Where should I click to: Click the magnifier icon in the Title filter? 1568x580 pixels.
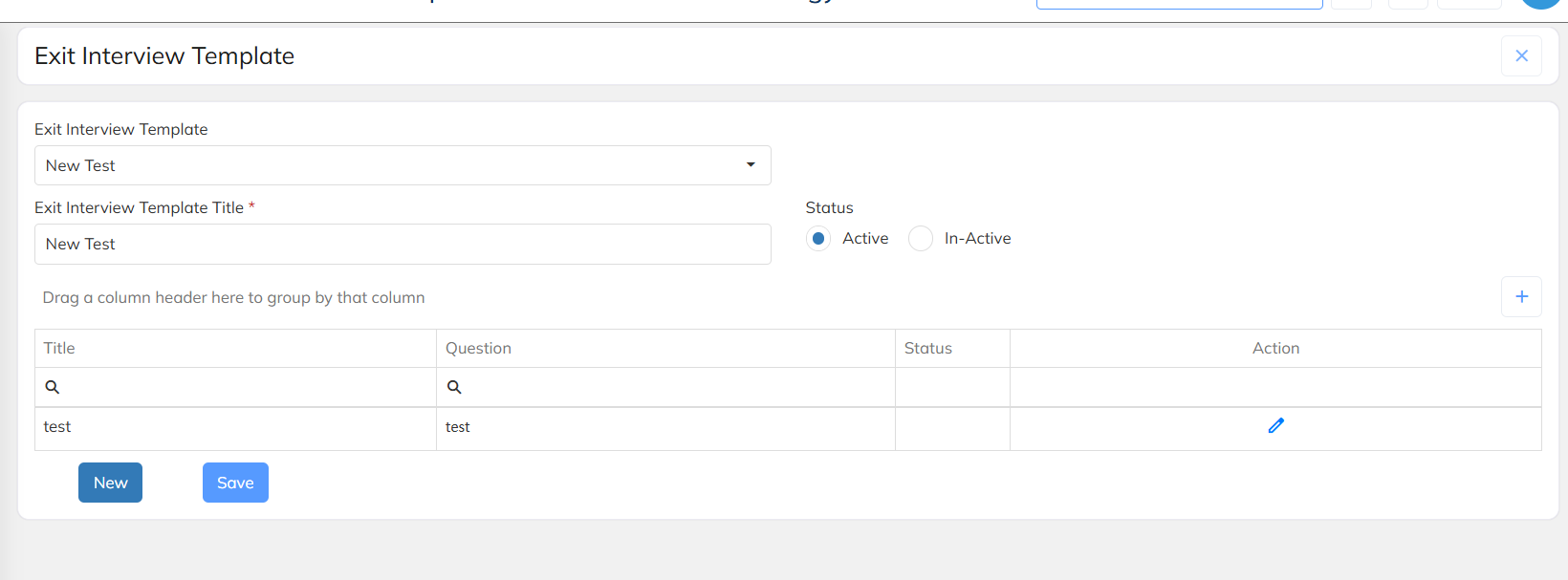(x=53, y=387)
